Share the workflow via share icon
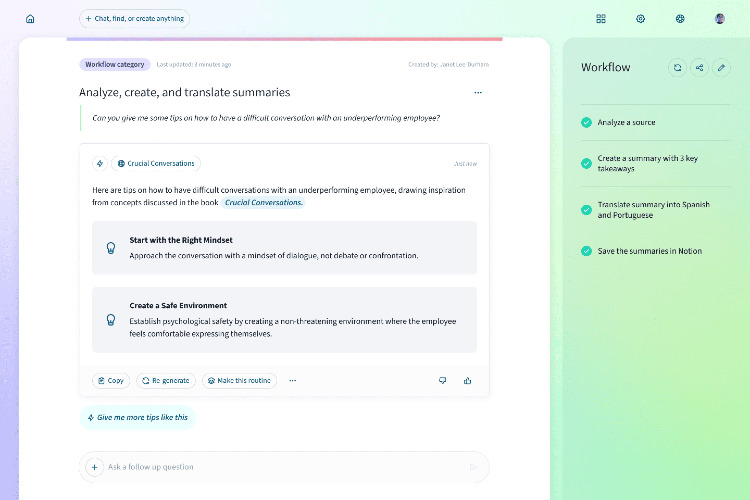This screenshot has width=750, height=500. click(x=699, y=67)
